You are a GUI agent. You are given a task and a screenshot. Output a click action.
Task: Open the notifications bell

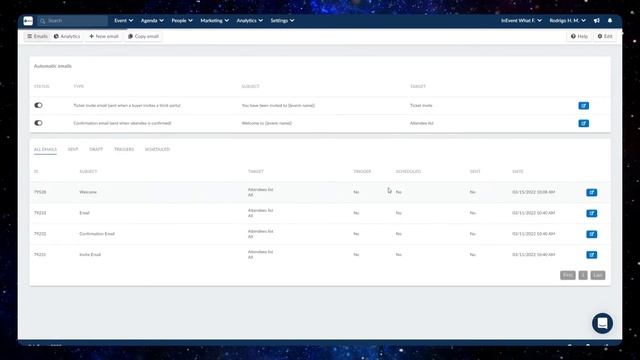tap(610, 20)
